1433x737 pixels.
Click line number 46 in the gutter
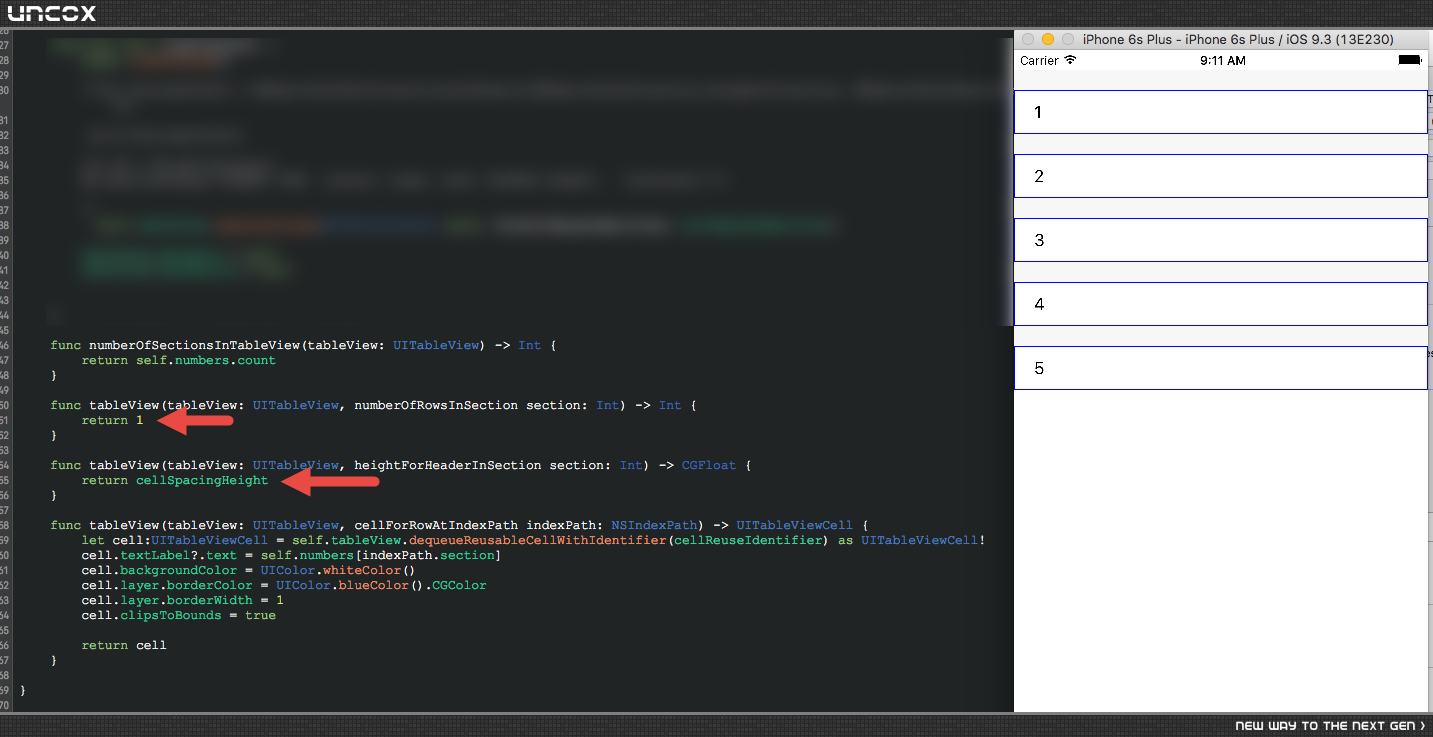coord(5,345)
